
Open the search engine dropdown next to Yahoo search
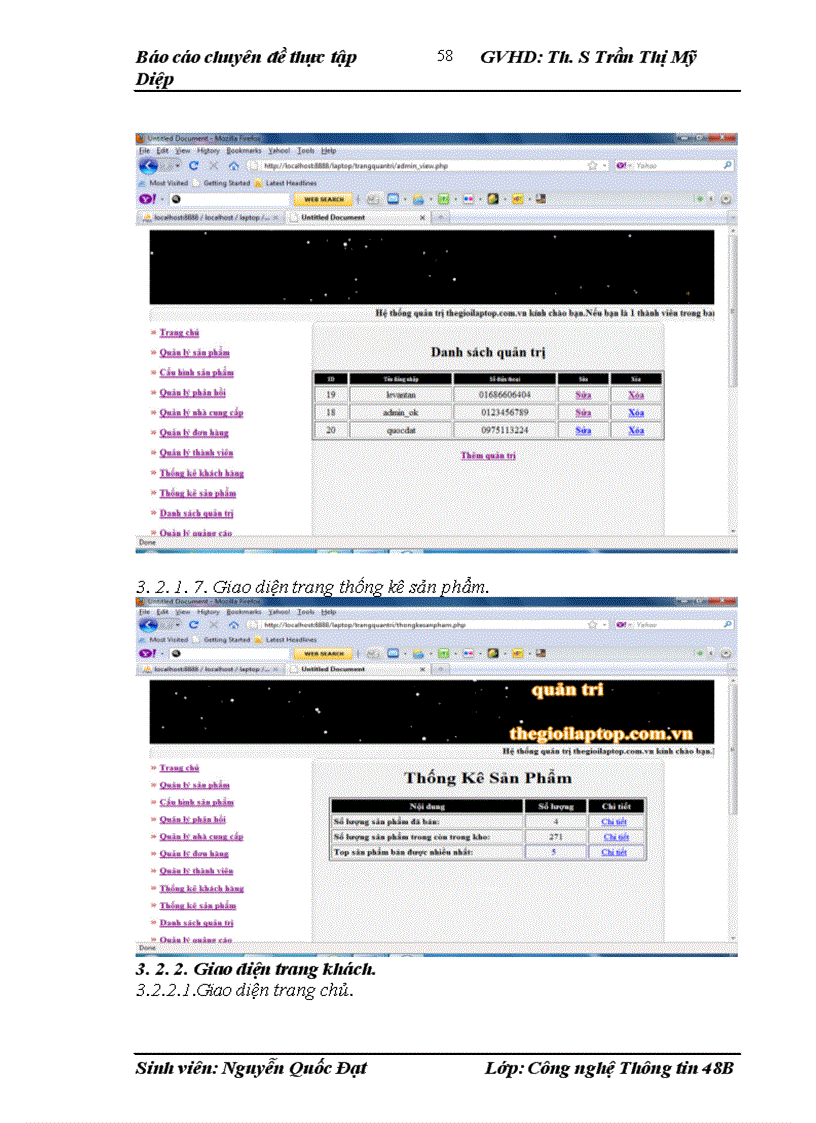pos(630,165)
